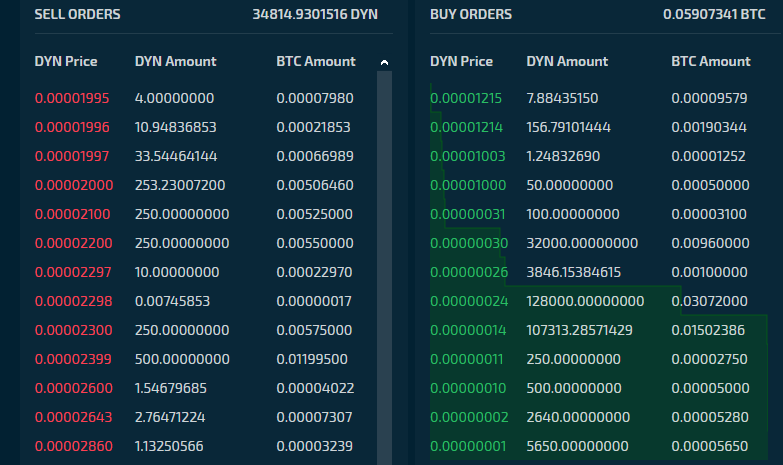Select sell price 0.00002600
This screenshot has width=783, height=465.
click(x=73, y=388)
